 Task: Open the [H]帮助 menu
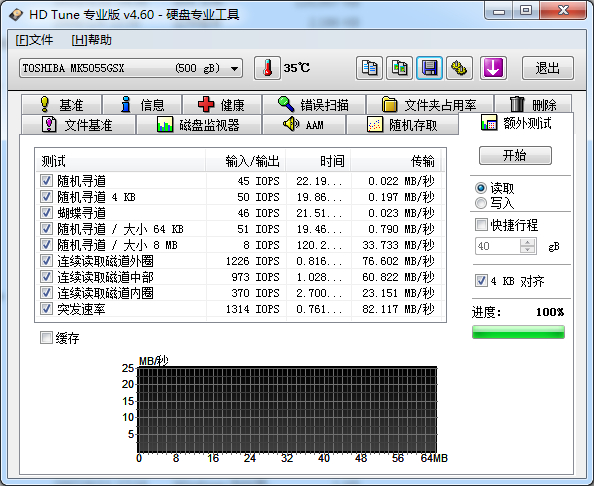(x=91, y=40)
